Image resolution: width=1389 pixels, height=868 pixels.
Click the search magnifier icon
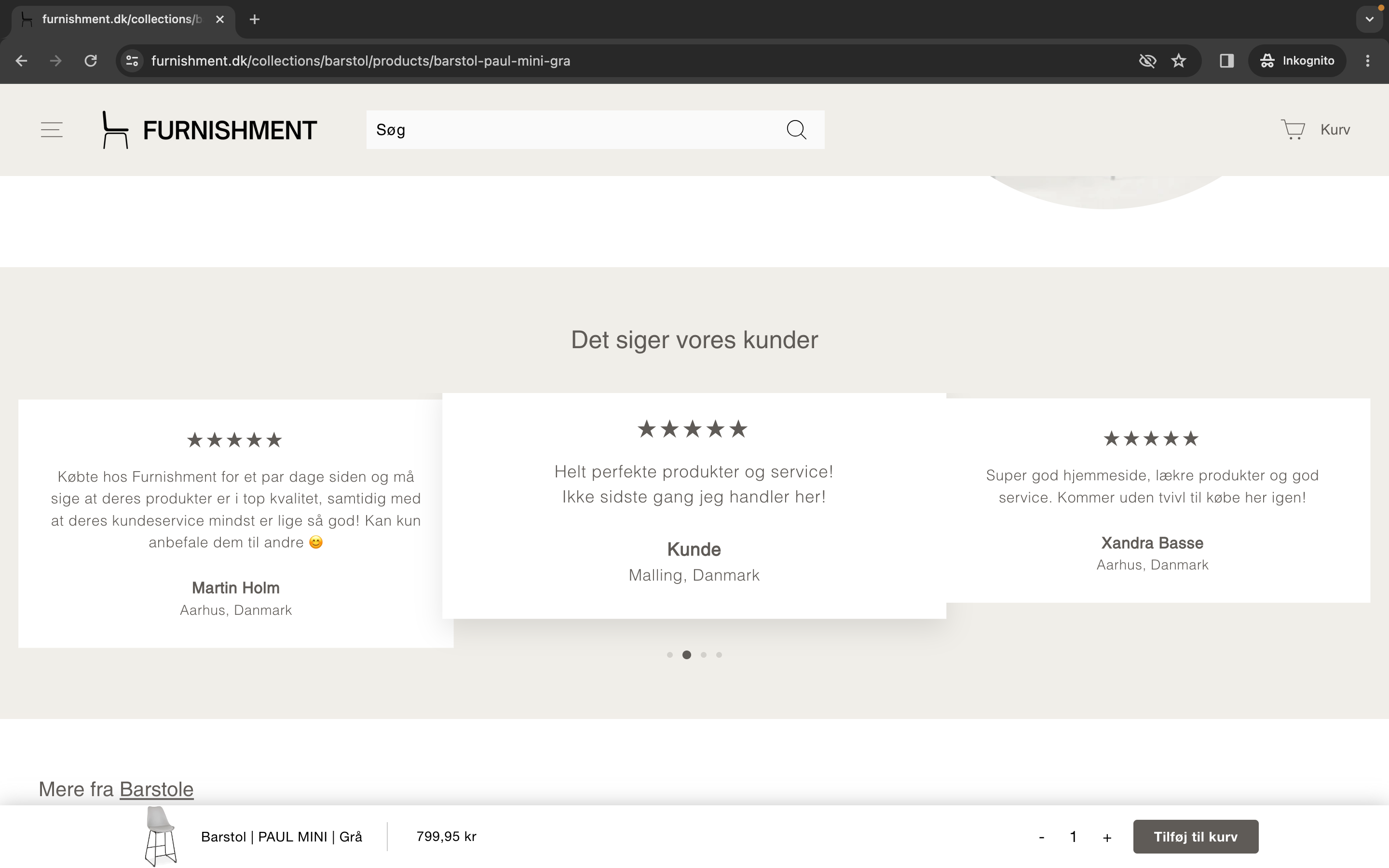coord(796,130)
